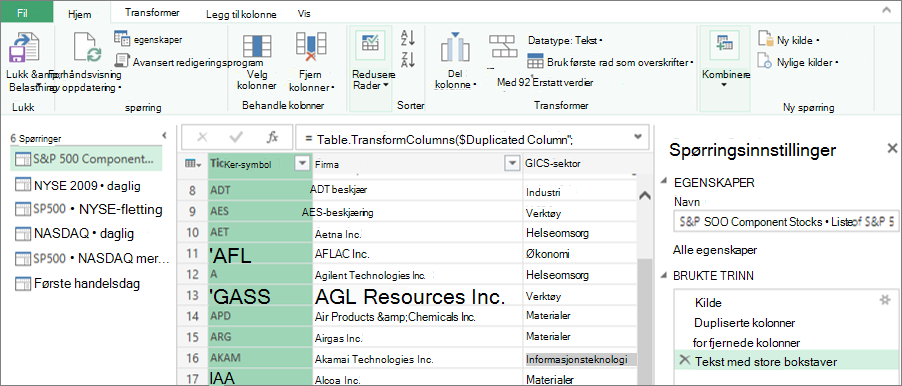Select the GICS-sektor column header
The image size is (902, 386).
pos(580,164)
